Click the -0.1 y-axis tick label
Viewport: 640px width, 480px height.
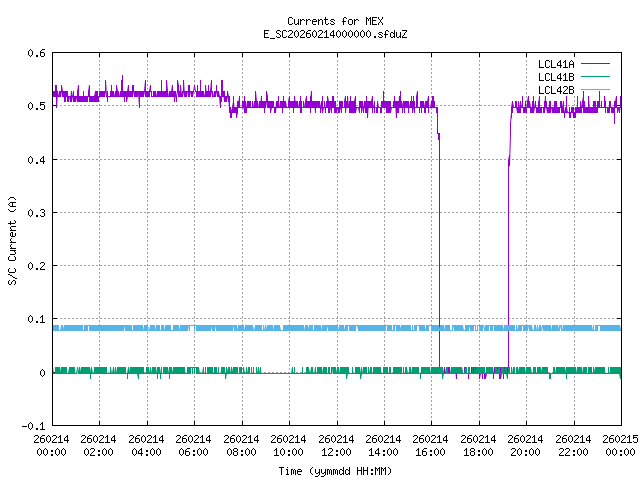pos(33,426)
